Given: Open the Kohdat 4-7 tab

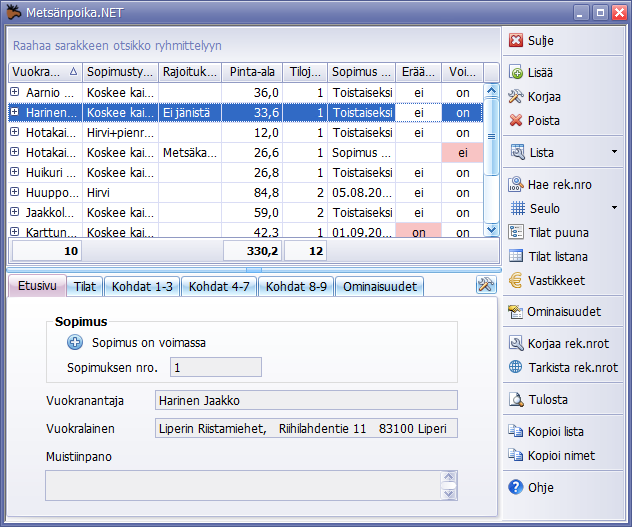Looking at the screenshot, I should [218, 287].
